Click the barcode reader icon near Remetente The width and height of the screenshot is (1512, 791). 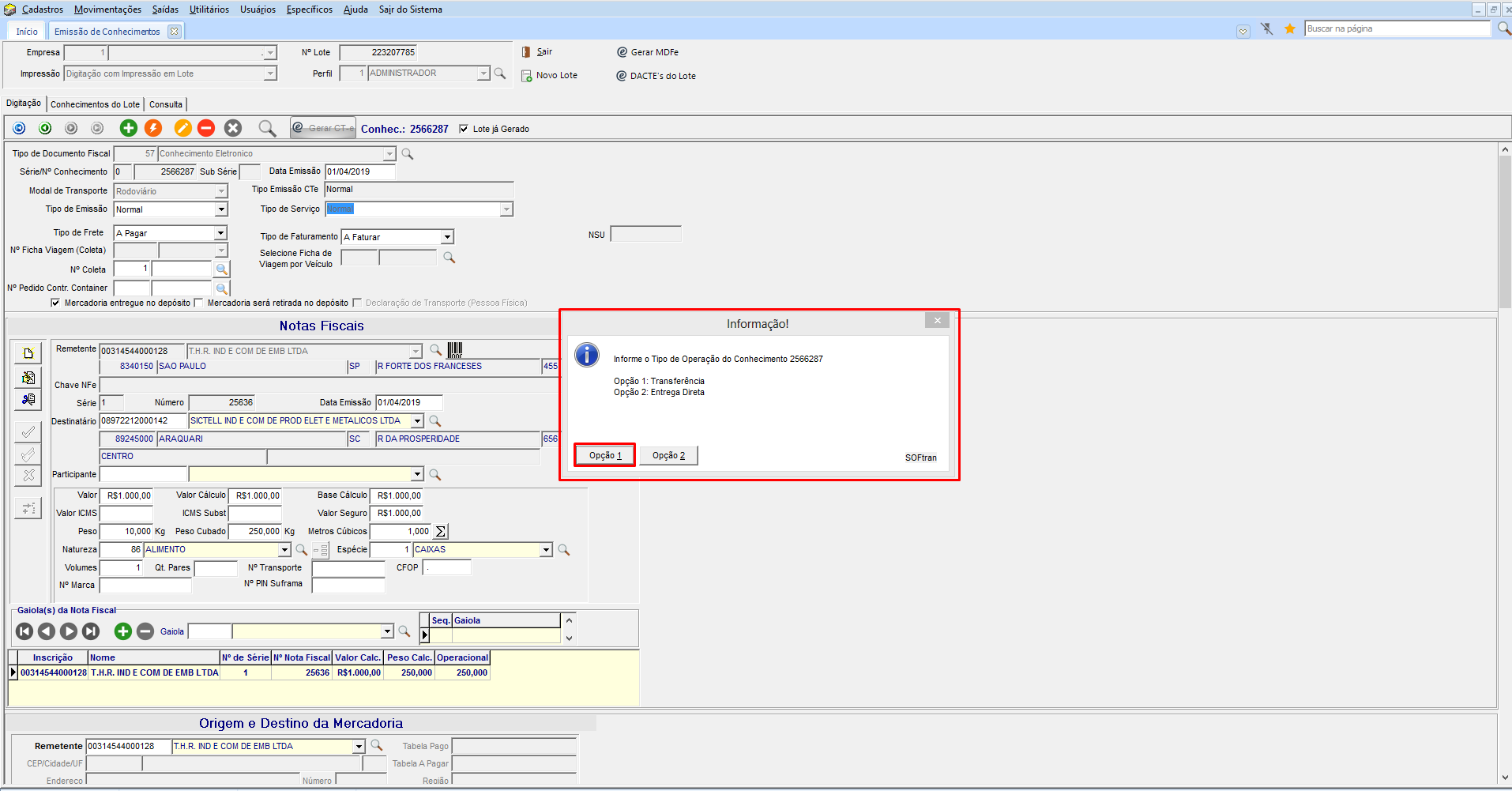455,350
